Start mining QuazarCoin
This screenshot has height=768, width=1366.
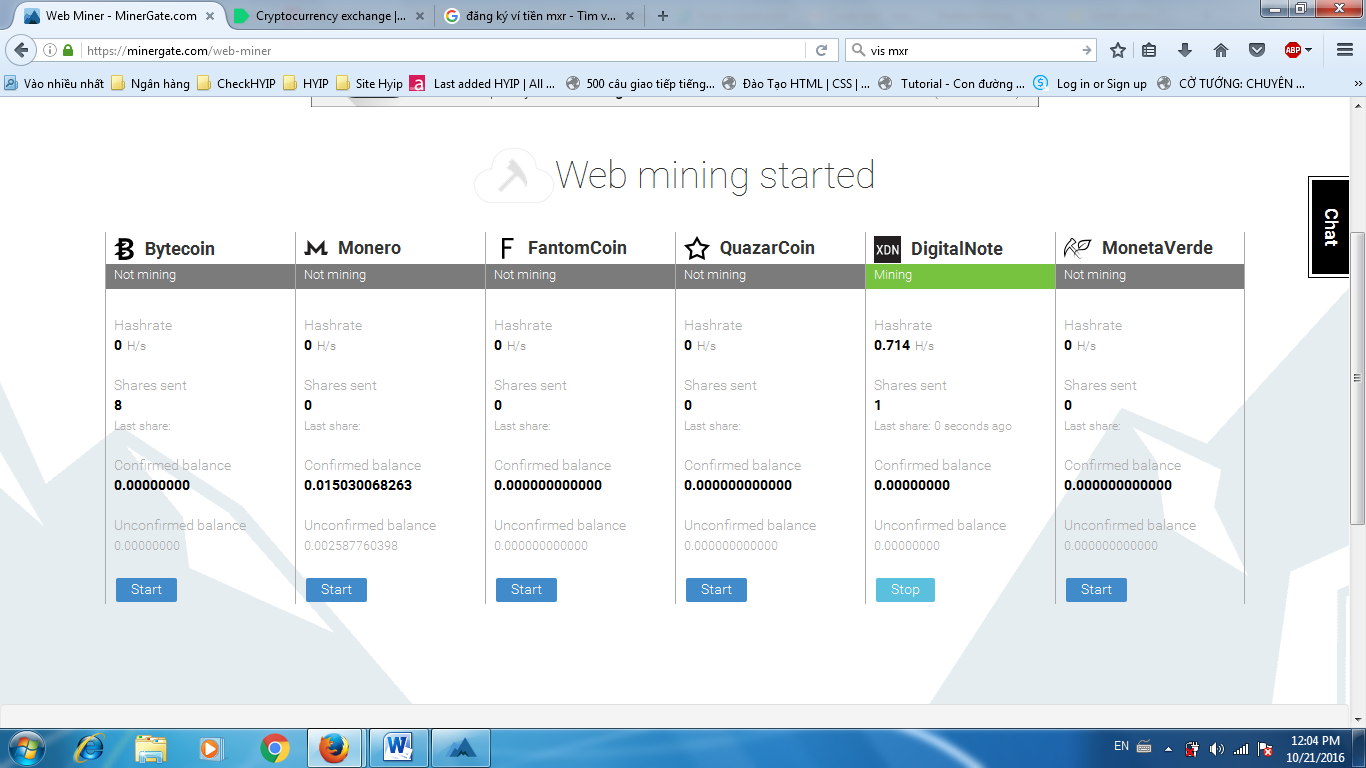[716, 590]
